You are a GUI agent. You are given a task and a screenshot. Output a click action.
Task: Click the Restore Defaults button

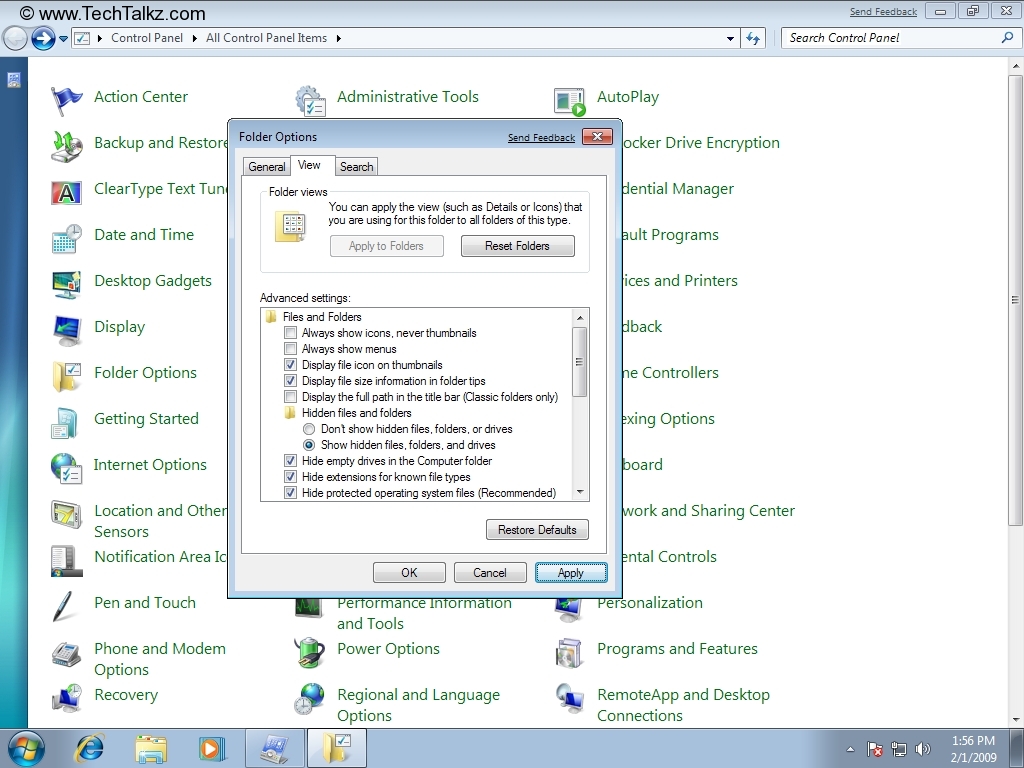(x=537, y=530)
